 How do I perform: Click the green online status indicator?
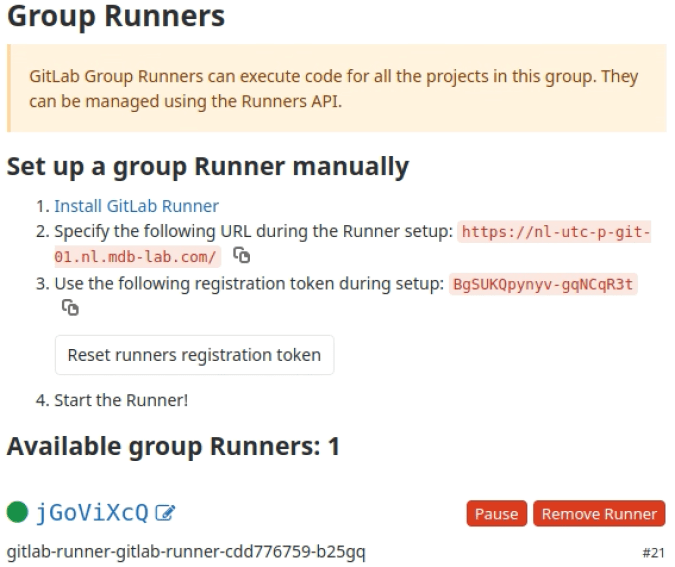click(18, 513)
